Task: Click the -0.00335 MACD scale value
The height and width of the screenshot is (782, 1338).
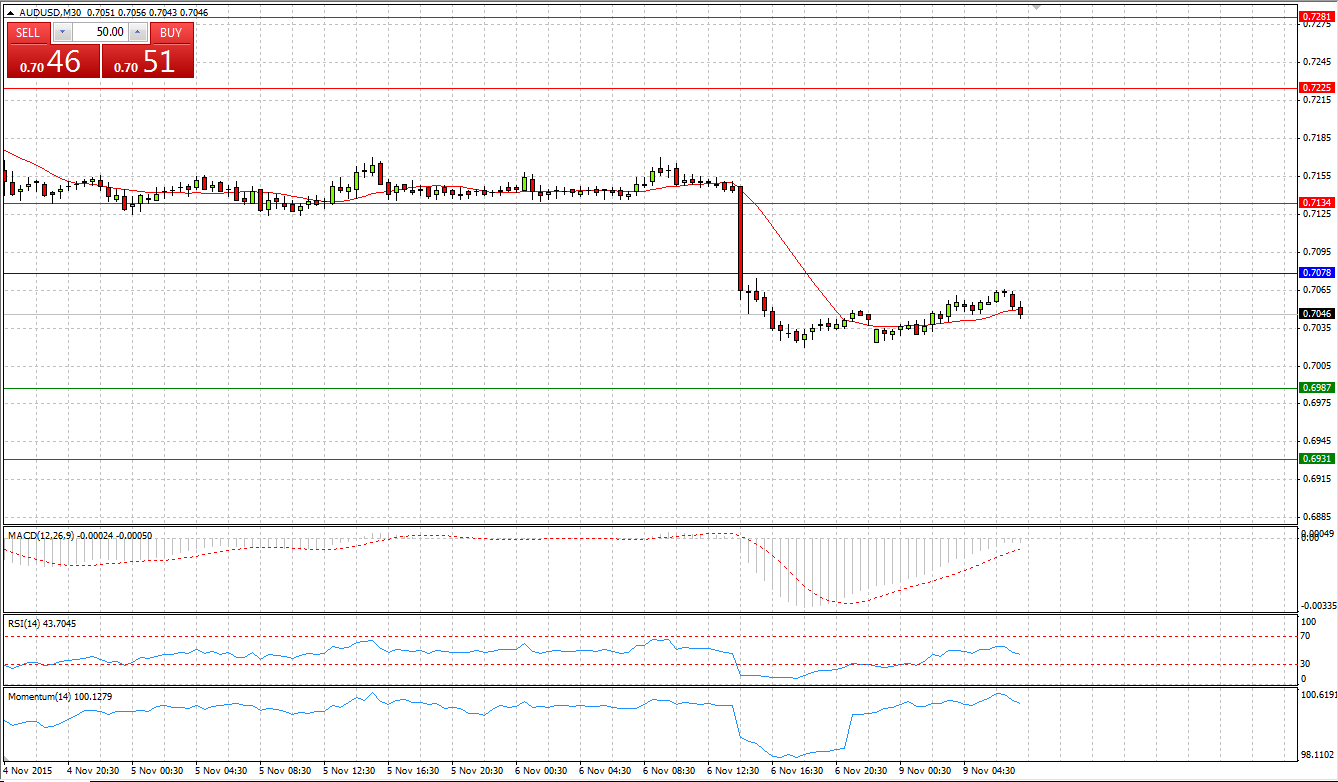Action: point(1318,606)
